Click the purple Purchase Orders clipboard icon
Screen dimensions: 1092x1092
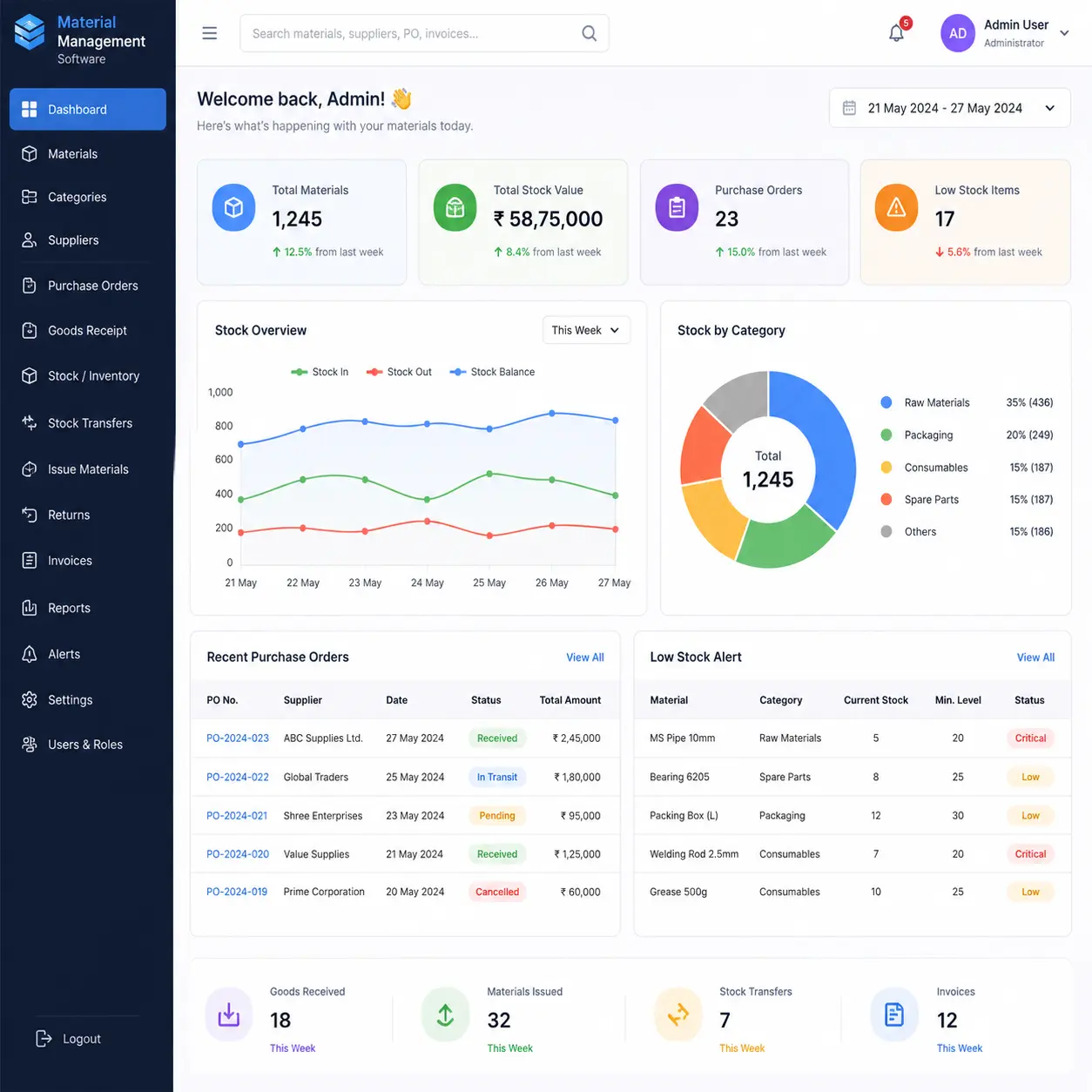coord(677,207)
